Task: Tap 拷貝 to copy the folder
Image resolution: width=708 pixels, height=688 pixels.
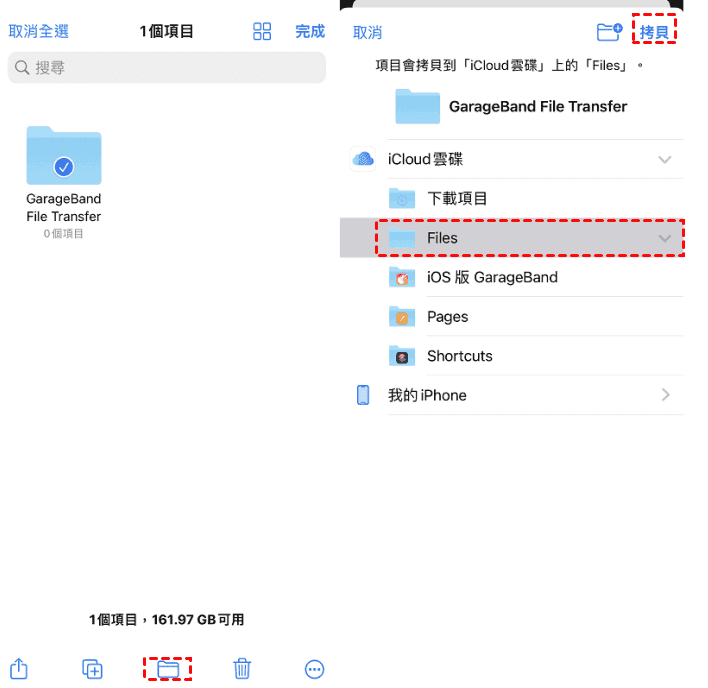Action: (654, 33)
